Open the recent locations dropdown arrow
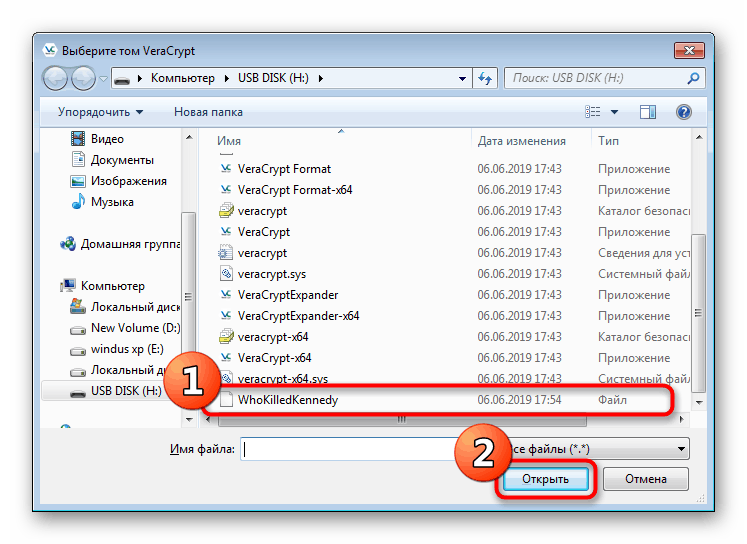 point(103,79)
